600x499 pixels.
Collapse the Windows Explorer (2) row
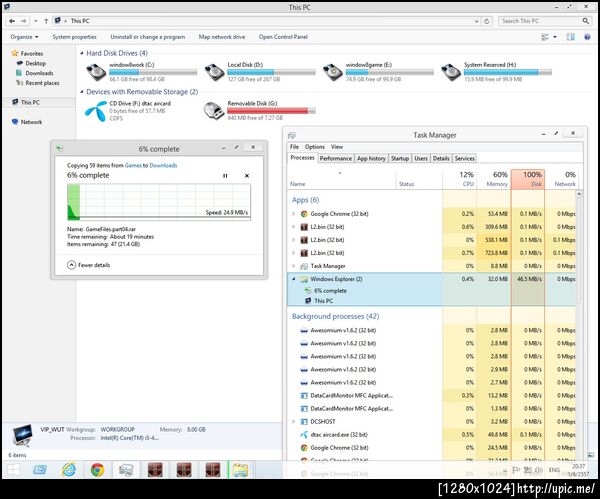tap(293, 279)
